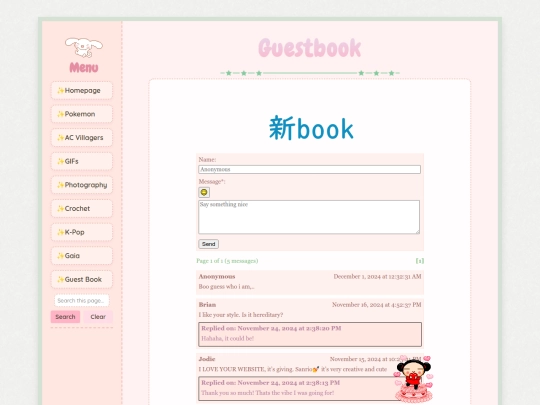Image resolution: width=540 pixels, height=405 pixels.
Task: Click 'Replied on: November 24, 2024 at 2:38:20 PM'
Action: [x=271, y=328]
